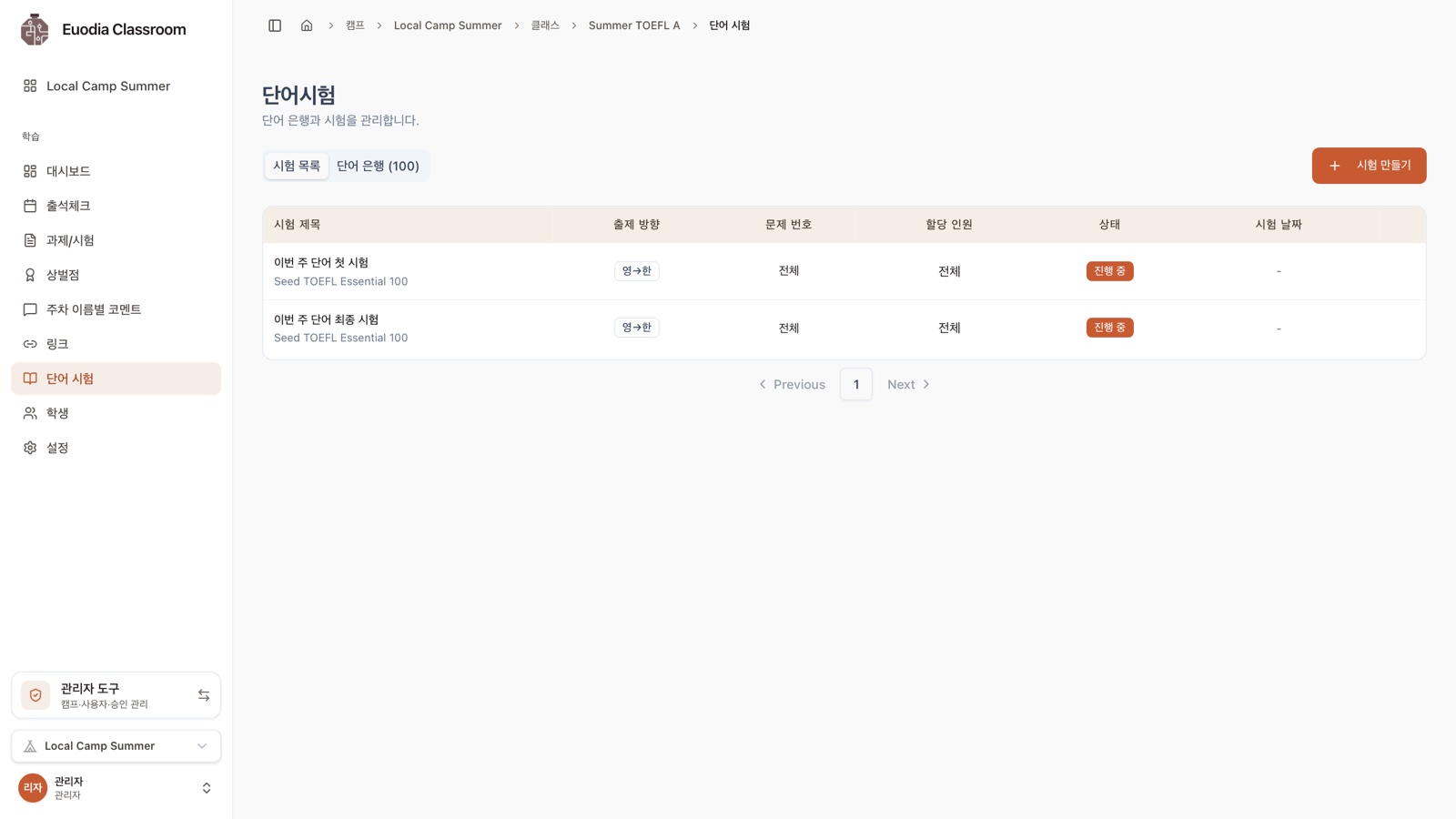This screenshot has height=819, width=1456.
Task: Click 진행 중 badge of 최종 시험 row
Action: pyautogui.click(x=1109, y=328)
